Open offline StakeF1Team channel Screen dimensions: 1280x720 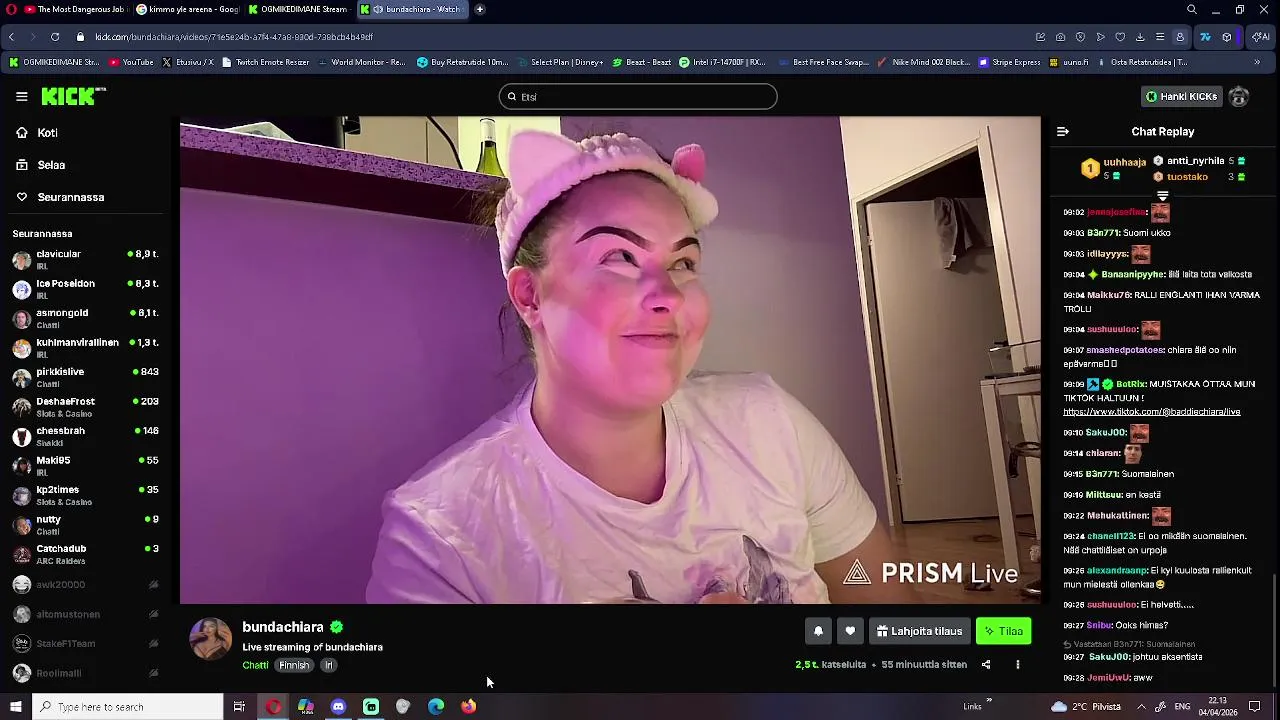[x=85, y=643]
